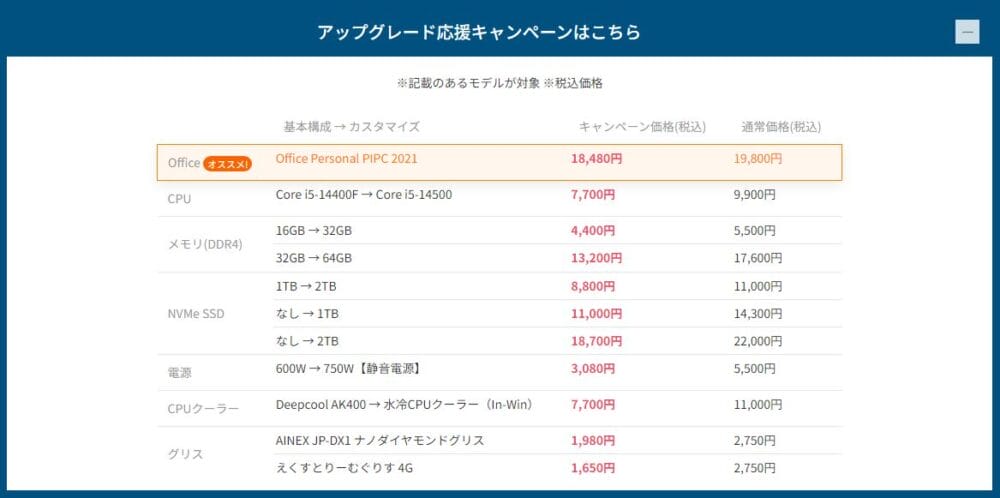The width and height of the screenshot is (1000, 498).
Task: Click the アップグレード応援キャンペーンはこちら header
Action: 479,32
